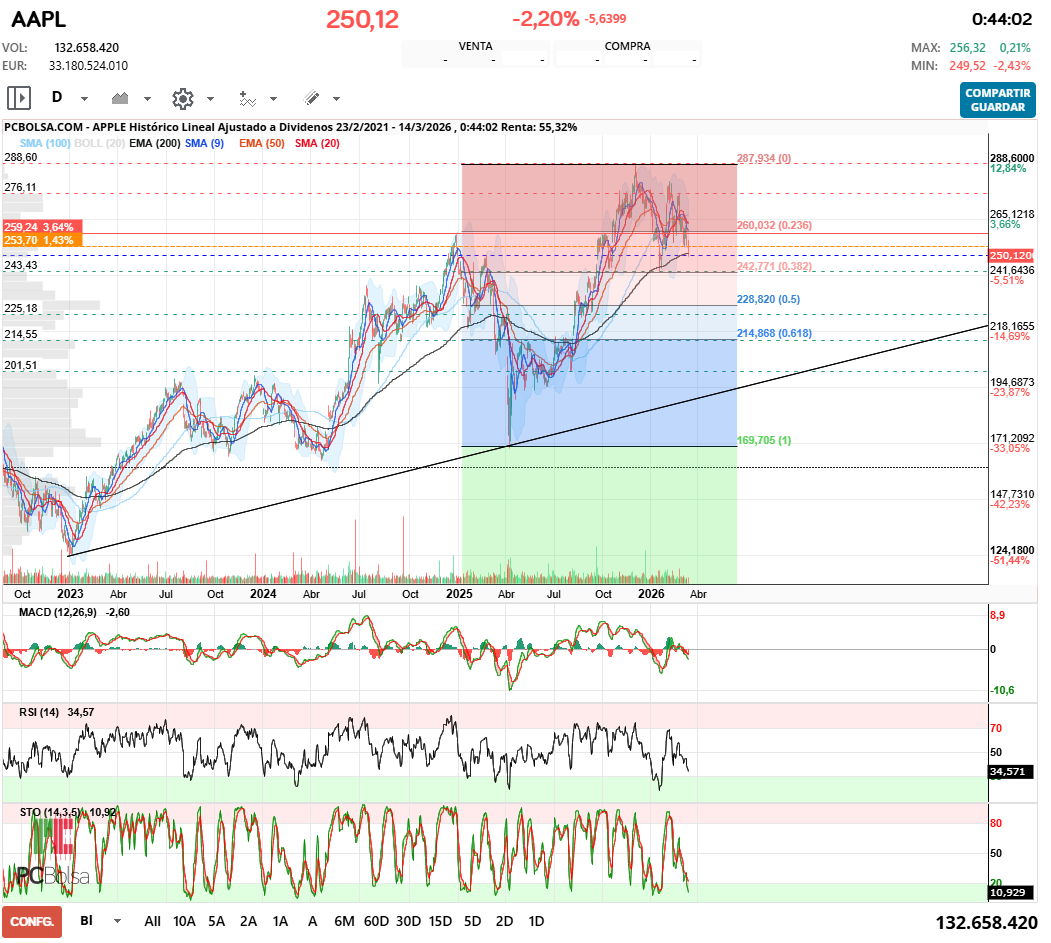Expand the chart type dropdown arrow
This screenshot has height=943, width=1051.
tap(146, 98)
